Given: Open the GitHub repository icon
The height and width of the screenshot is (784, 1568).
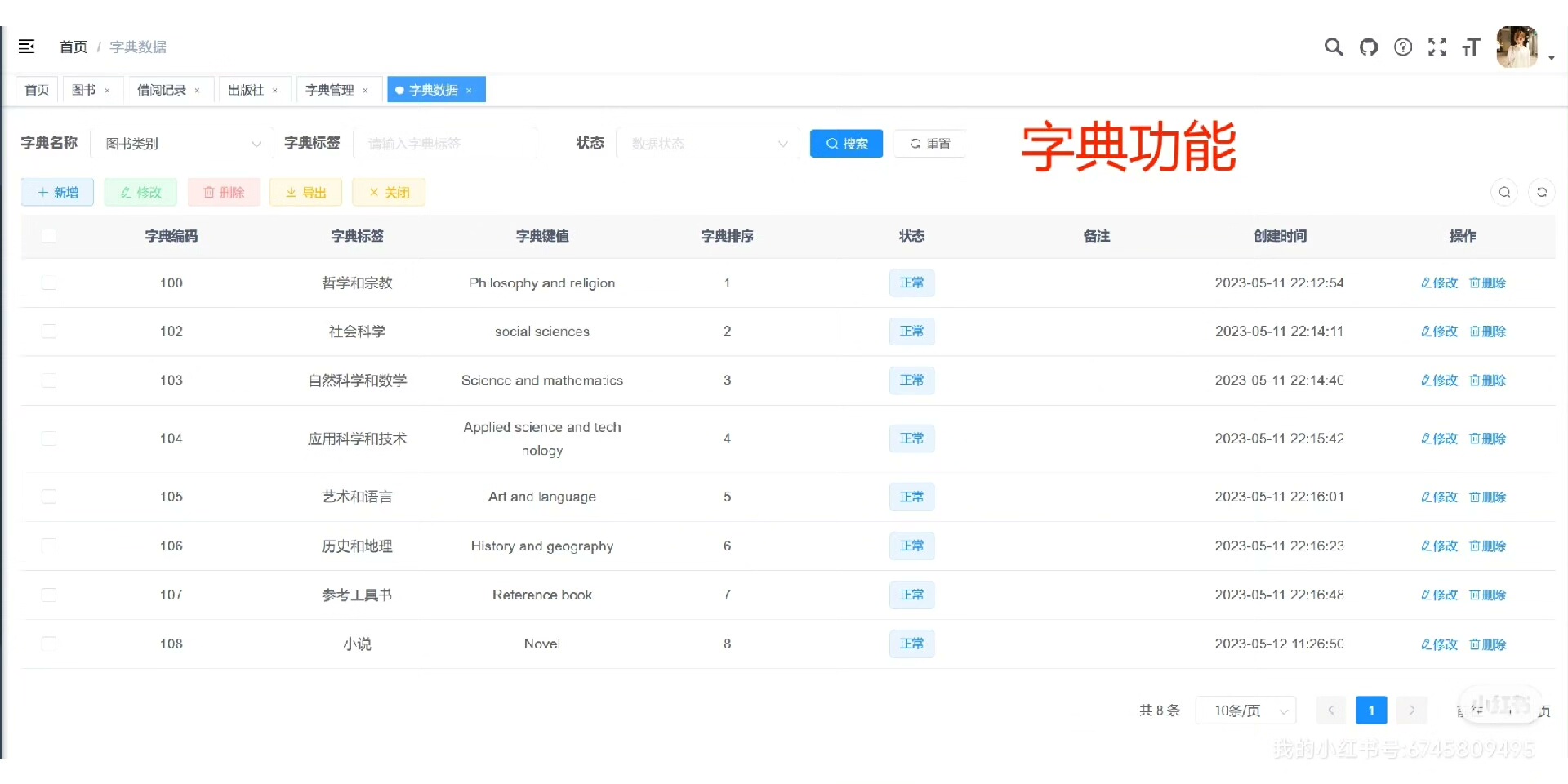Looking at the screenshot, I should (x=1369, y=47).
